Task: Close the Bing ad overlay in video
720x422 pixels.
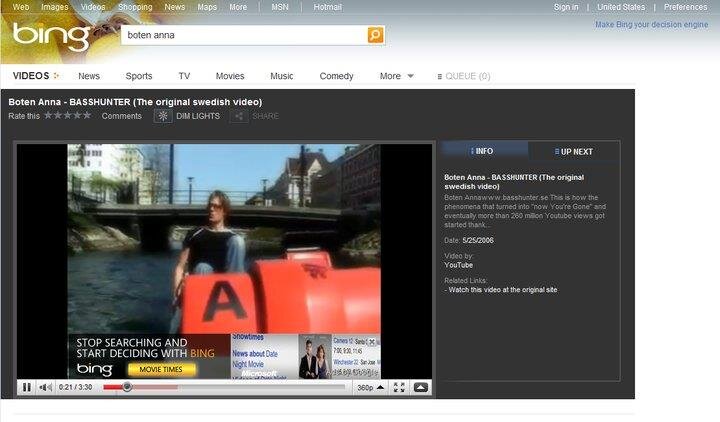Action: (x=372, y=342)
